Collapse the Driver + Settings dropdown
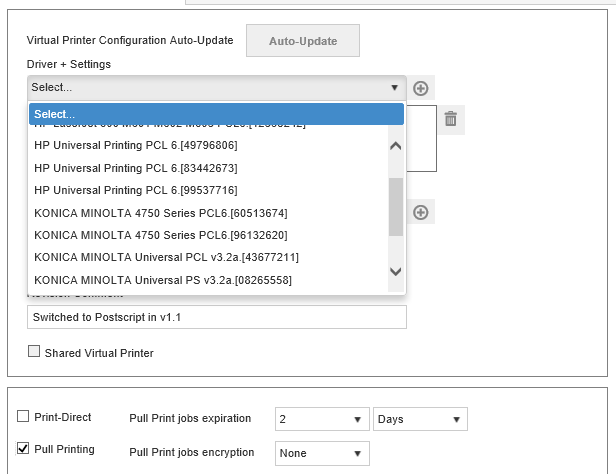Screen dimensions: 616x474 (216, 88)
